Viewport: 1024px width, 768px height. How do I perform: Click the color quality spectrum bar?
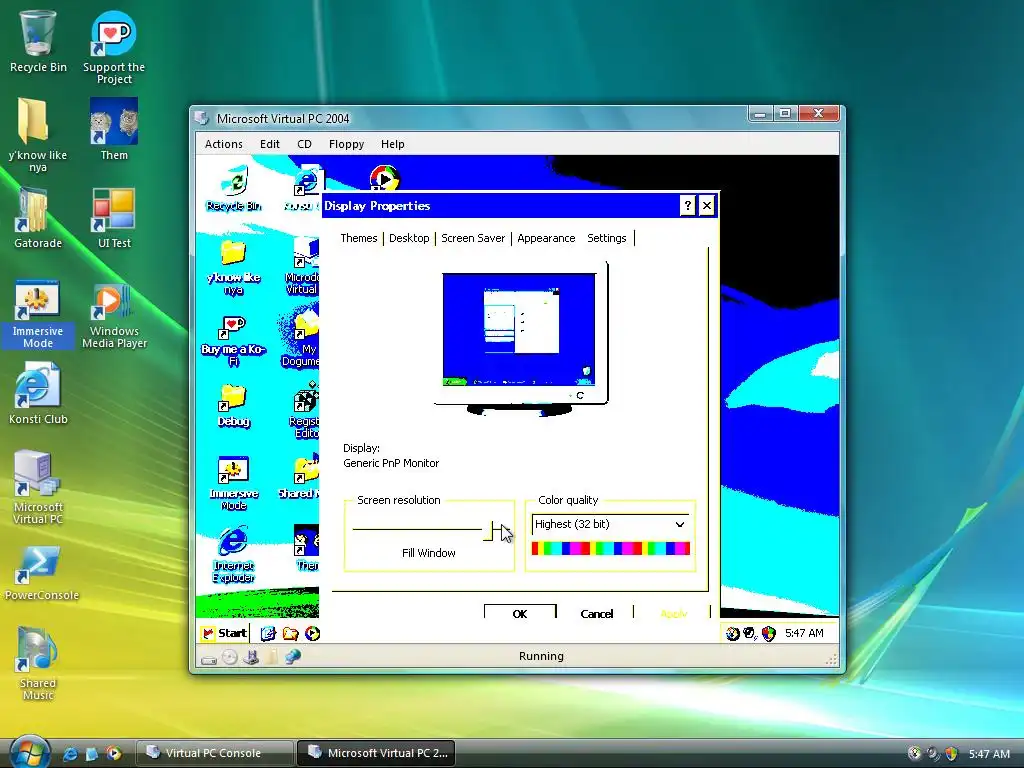point(611,549)
